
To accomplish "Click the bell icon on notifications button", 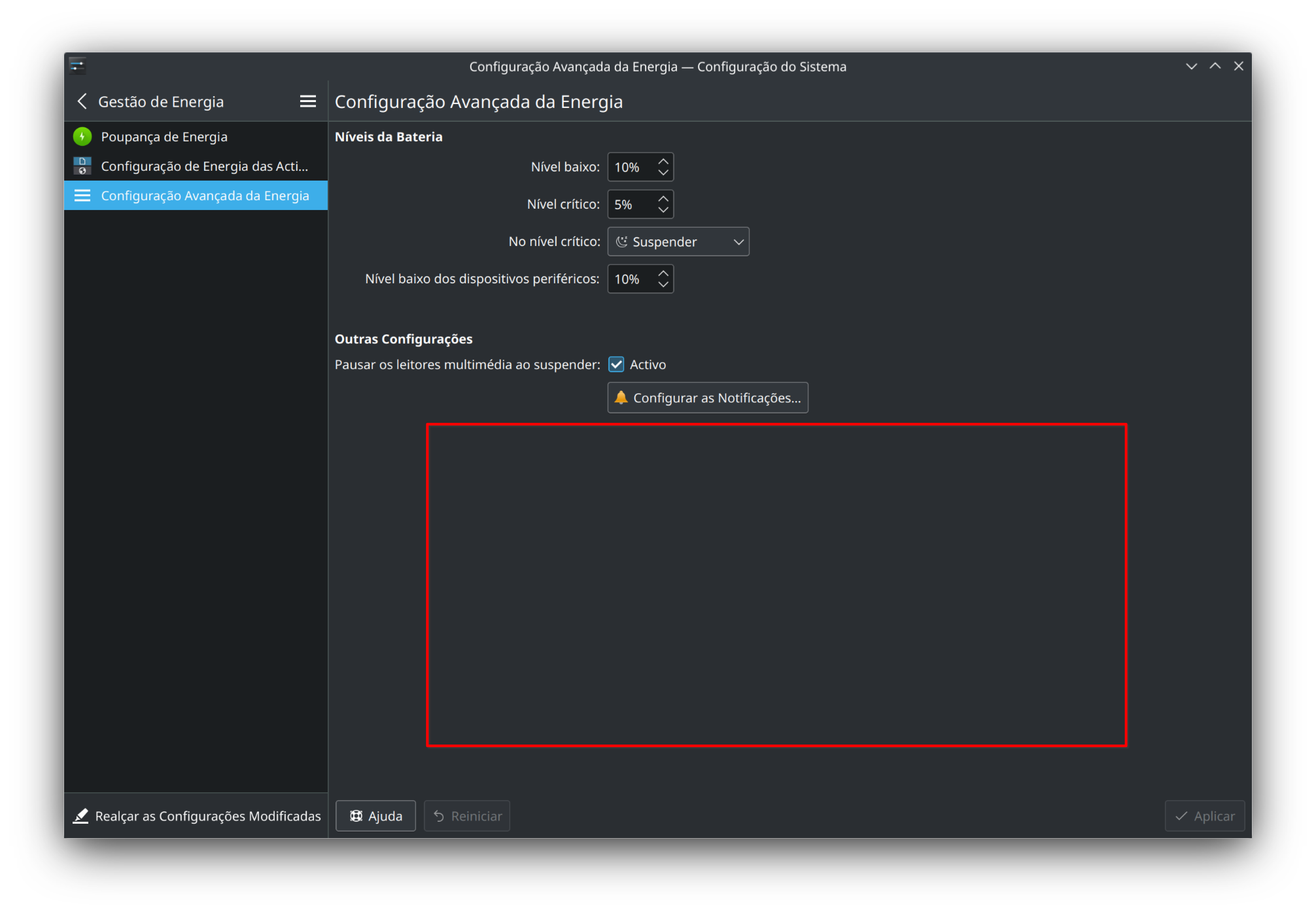I will click(620, 397).
